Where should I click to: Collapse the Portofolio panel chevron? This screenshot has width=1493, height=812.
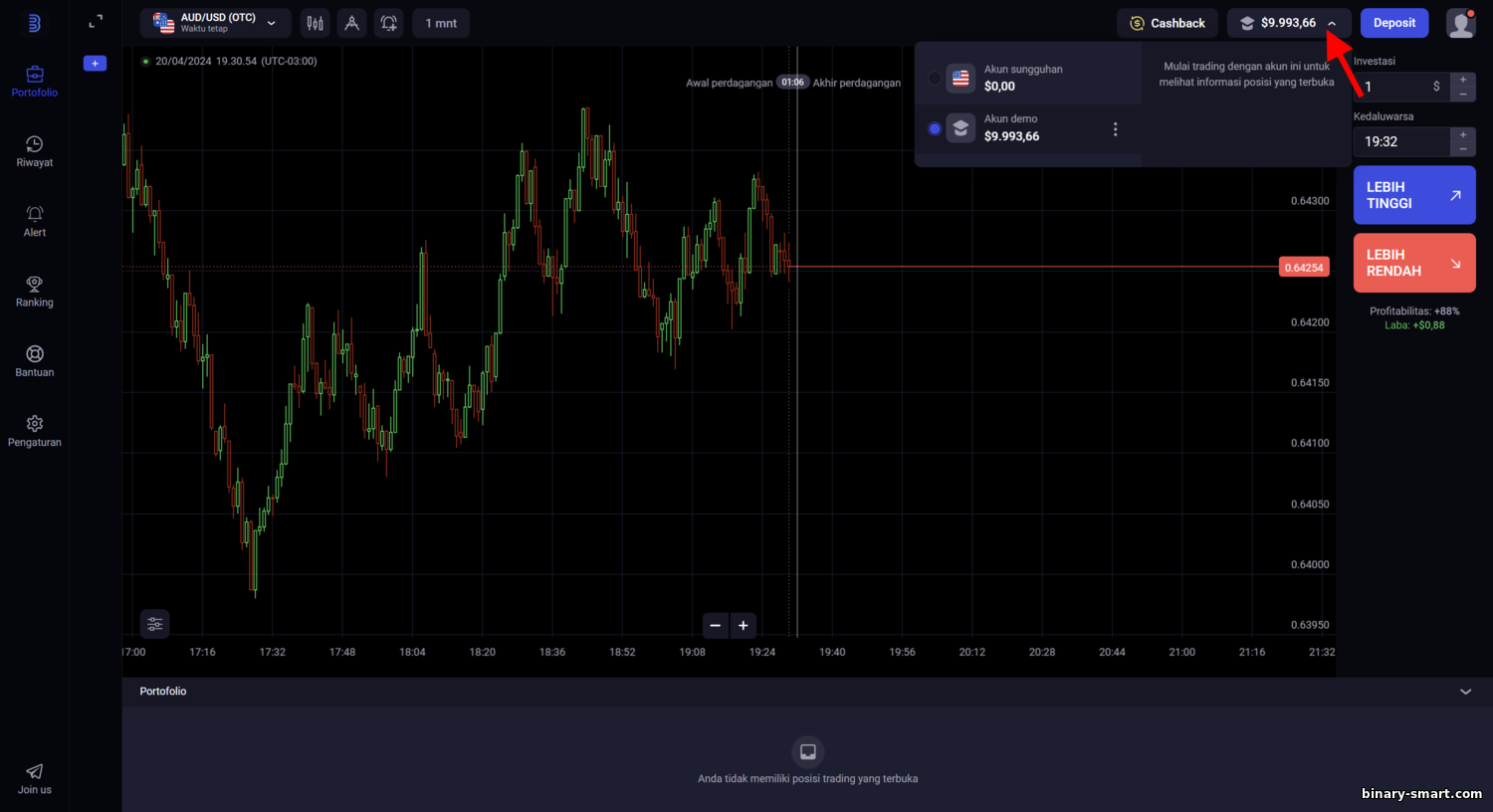pos(1465,692)
